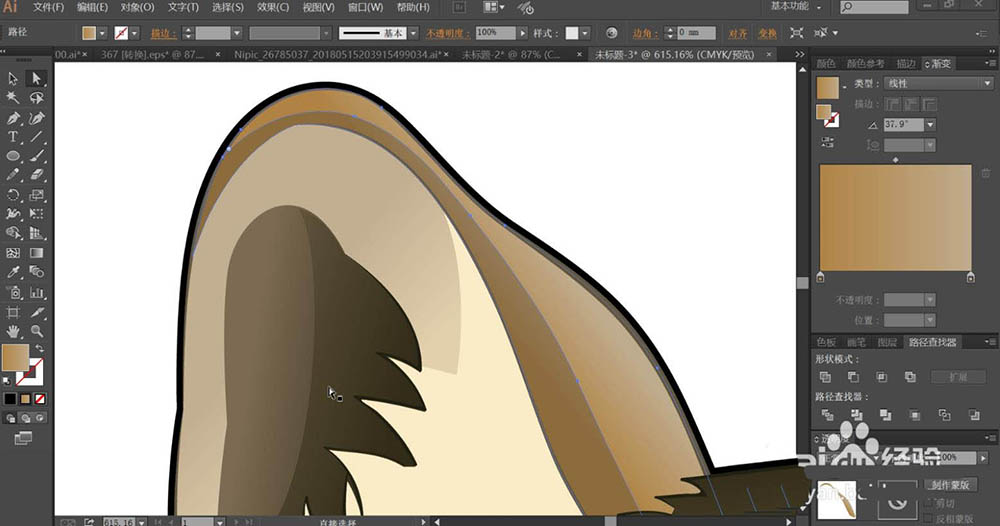The width and height of the screenshot is (1000, 526).
Task: Click 描边 link in control bar
Action: click(x=163, y=33)
